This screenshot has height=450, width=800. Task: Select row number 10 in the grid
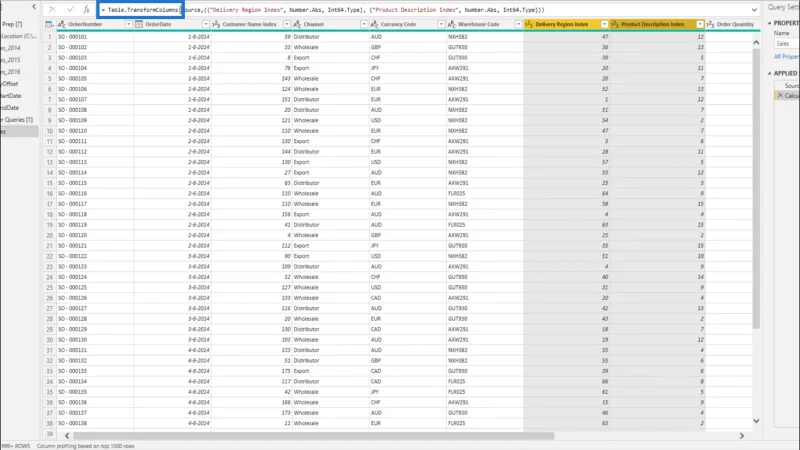49,131
